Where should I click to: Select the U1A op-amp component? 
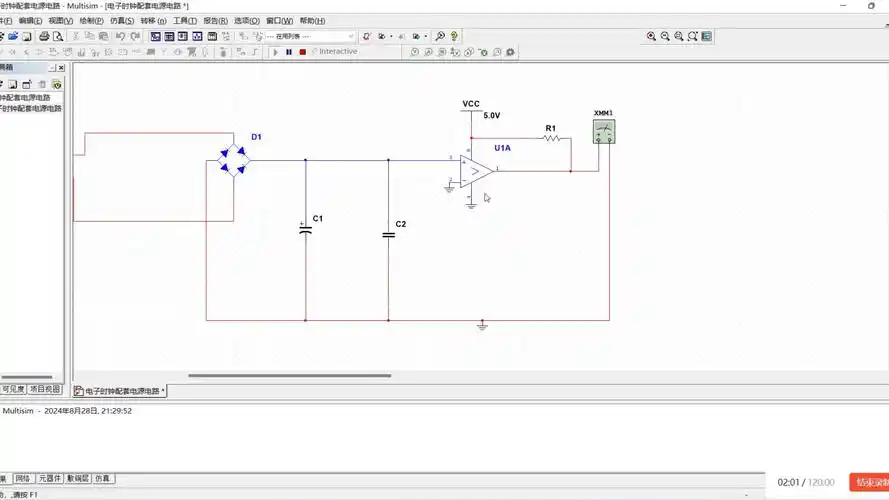tap(476, 169)
